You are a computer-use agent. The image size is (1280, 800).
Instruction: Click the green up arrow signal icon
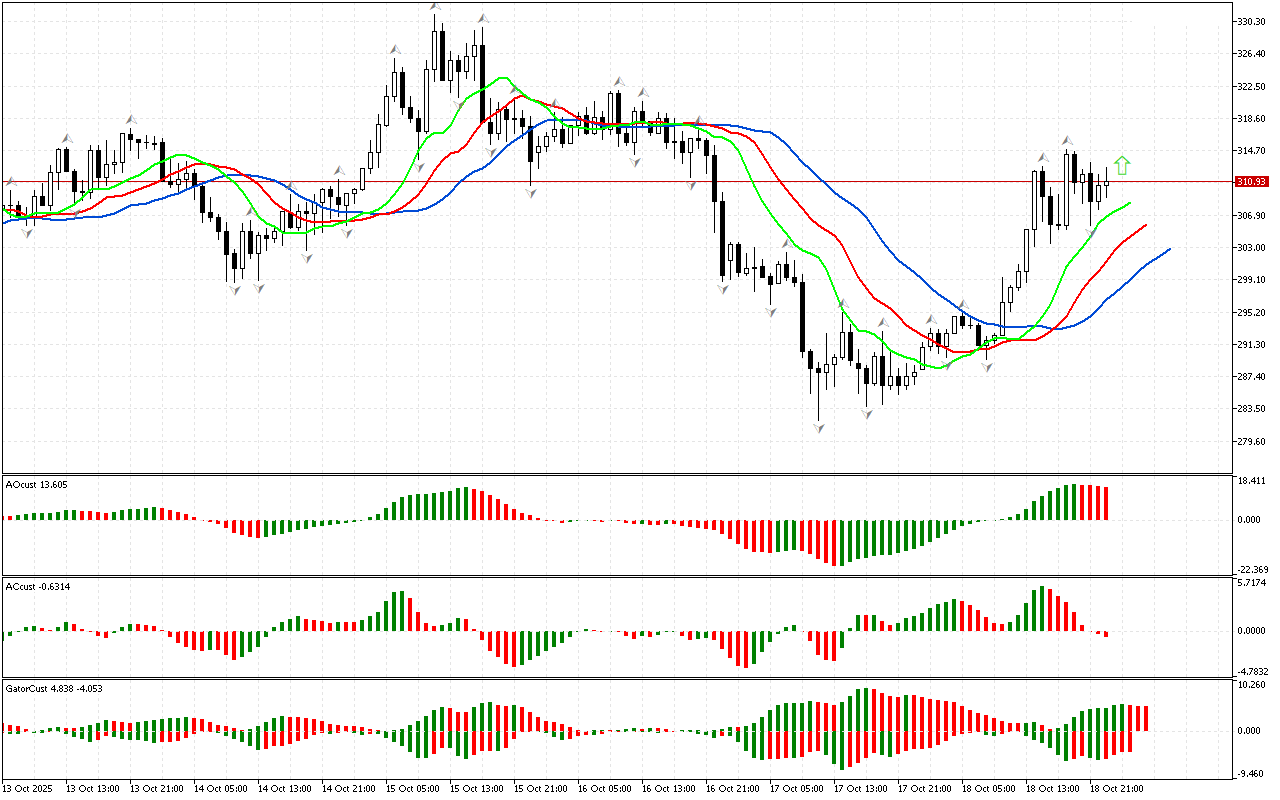1122,165
